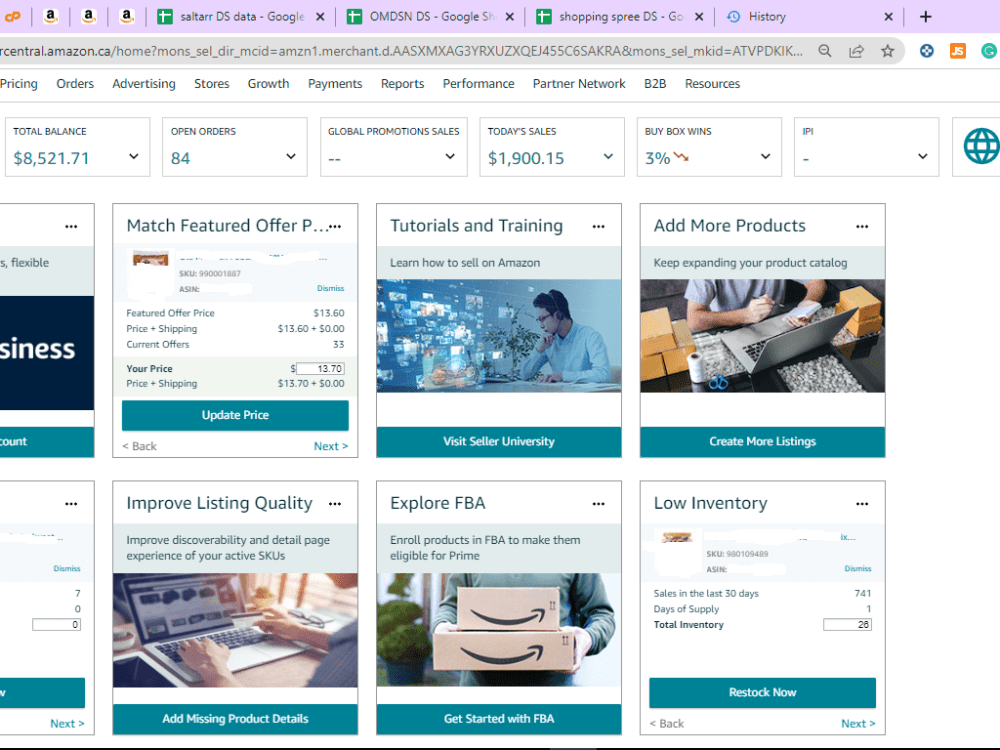
Task: Close the History tab
Action: tap(888, 17)
